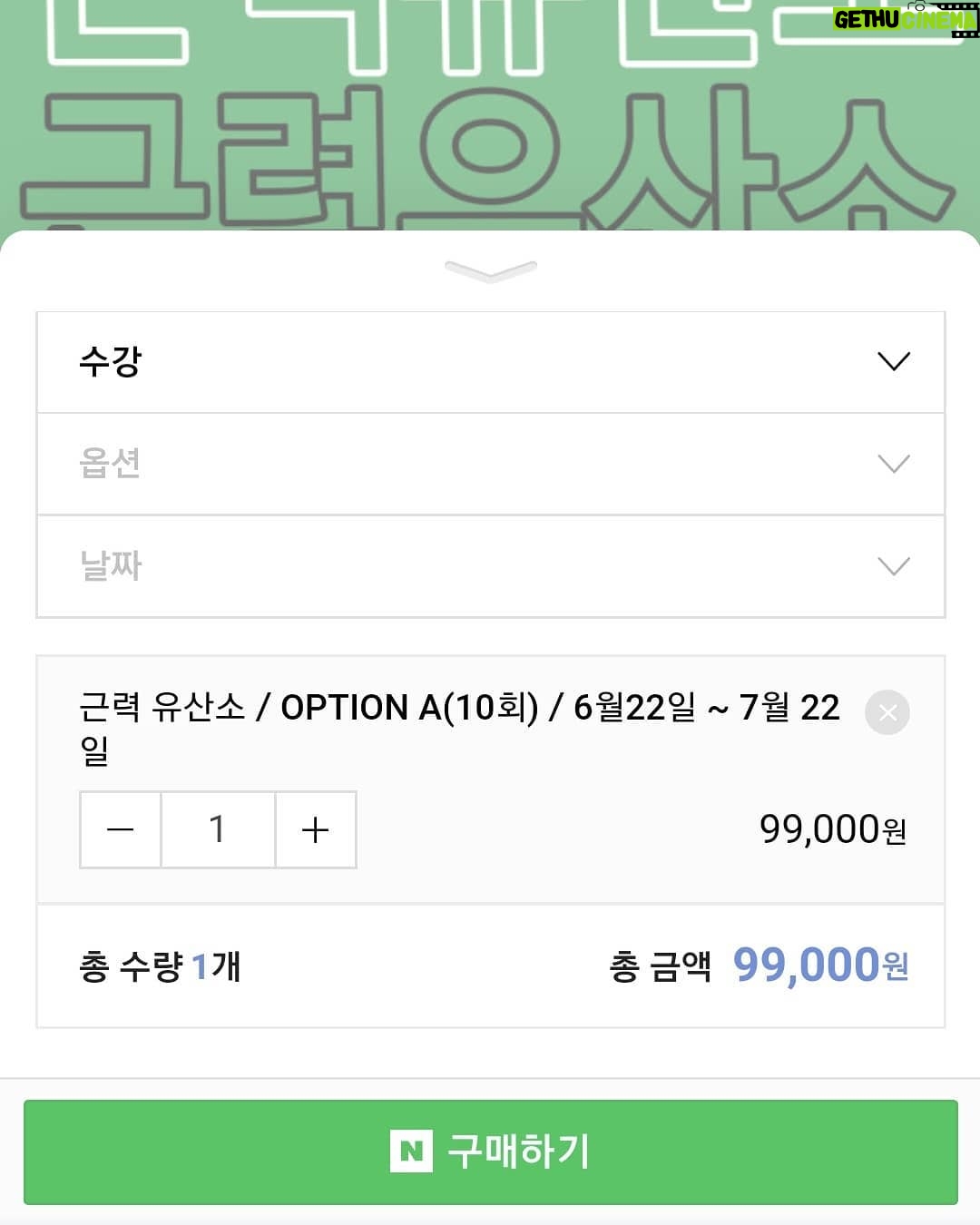Click the 총 수량 1개 label
Viewport: 980px width, 1225px height.
pyautogui.click(x=160, y=966)
